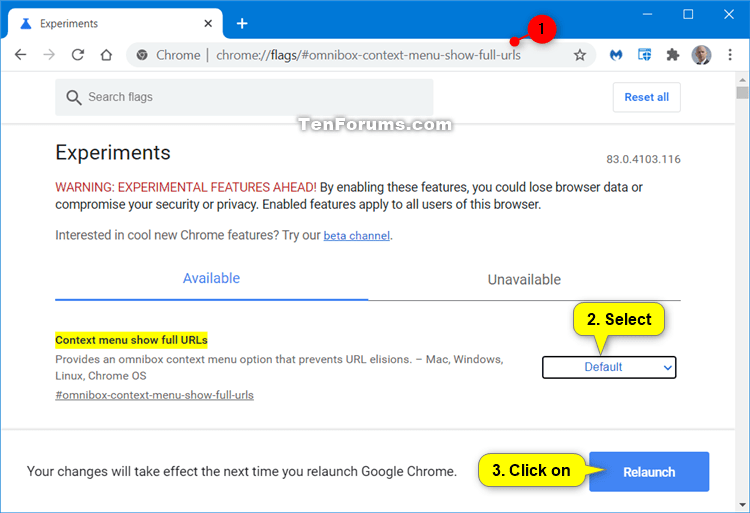Bookmark this page with the star
750x513 pixels.
pyautogui.click(x=580, y=55)
